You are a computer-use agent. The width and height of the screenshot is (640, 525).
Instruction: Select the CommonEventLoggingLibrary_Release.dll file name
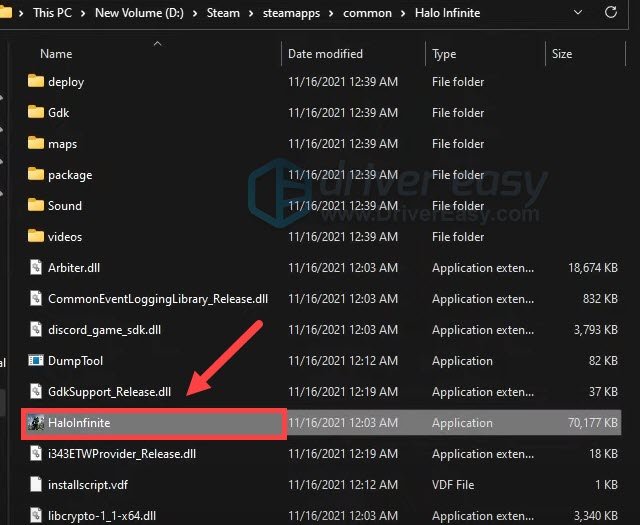pos(158,299)
